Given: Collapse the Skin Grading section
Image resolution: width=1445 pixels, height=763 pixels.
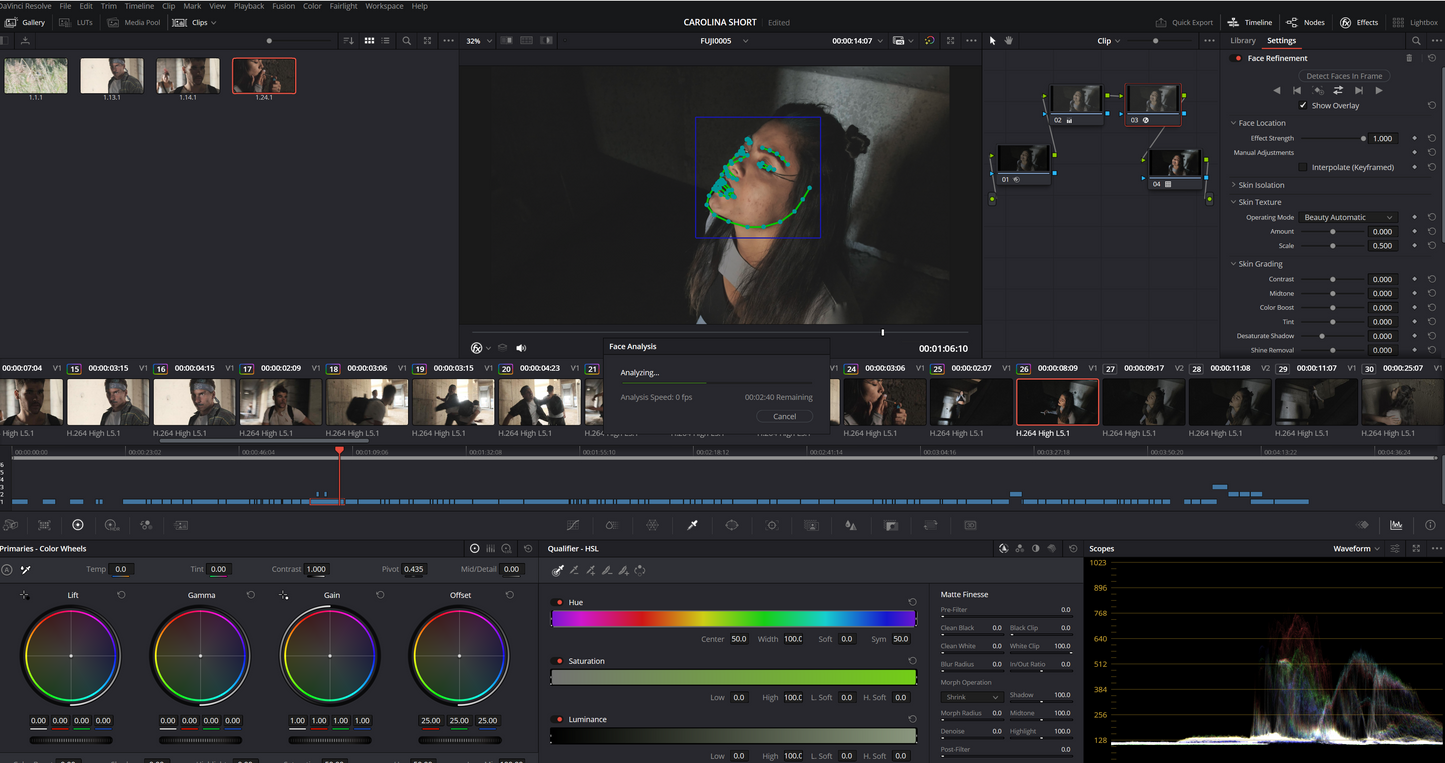Looking at the screenshot, I should [x=1233, y=264].
